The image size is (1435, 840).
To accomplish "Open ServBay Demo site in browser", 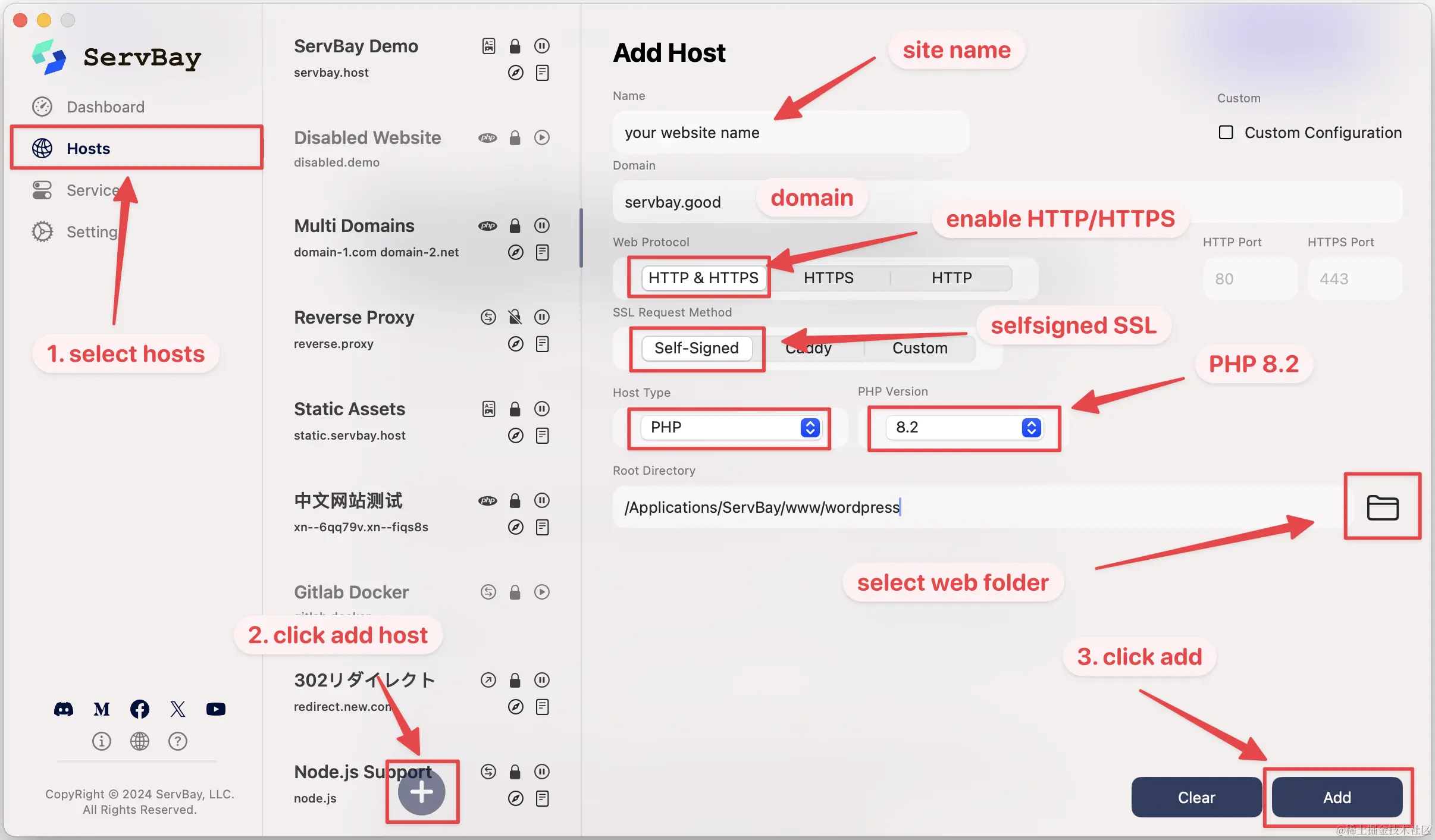I will pos(515,73).
